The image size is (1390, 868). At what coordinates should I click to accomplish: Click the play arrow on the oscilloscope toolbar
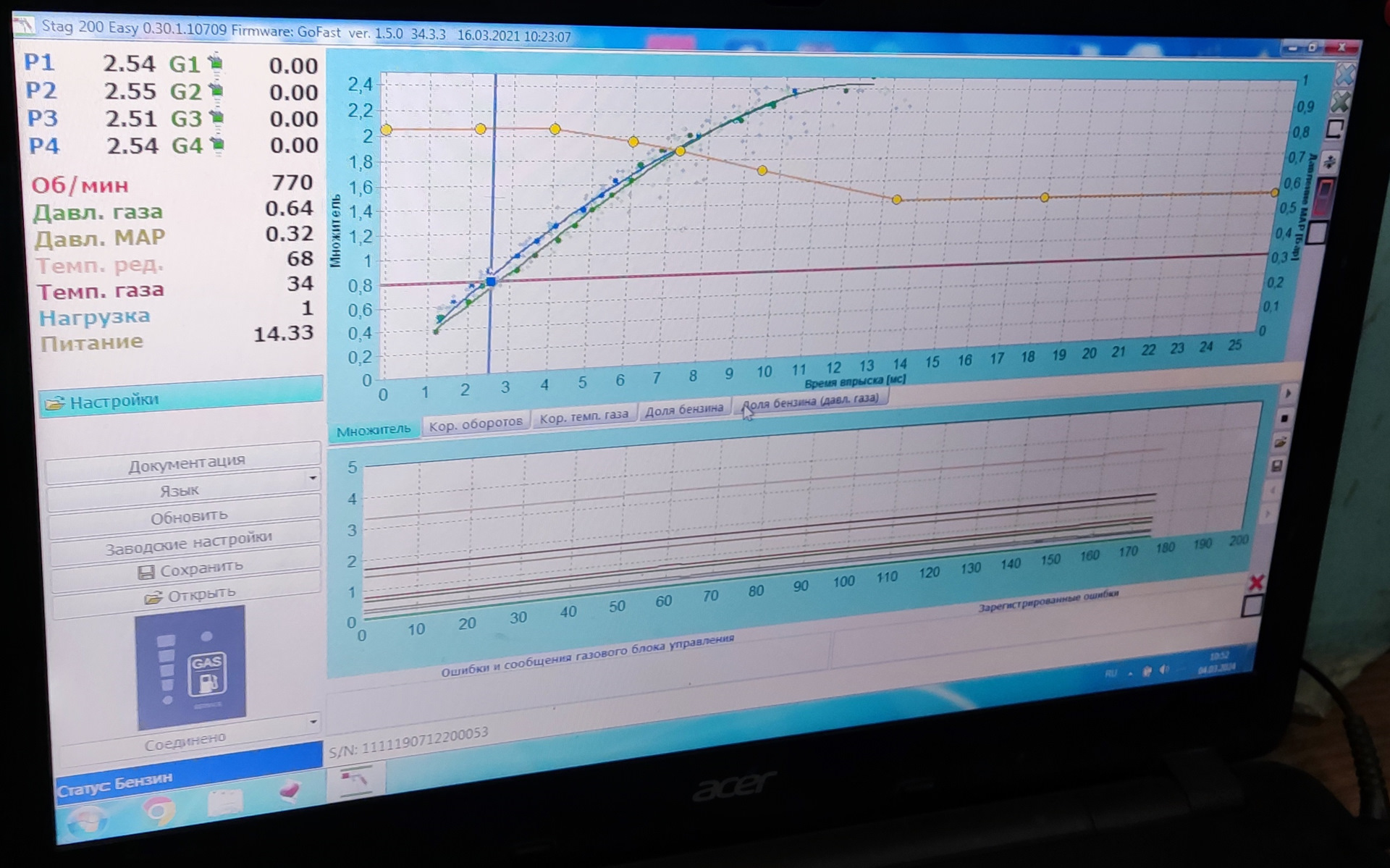[1286, 395]
